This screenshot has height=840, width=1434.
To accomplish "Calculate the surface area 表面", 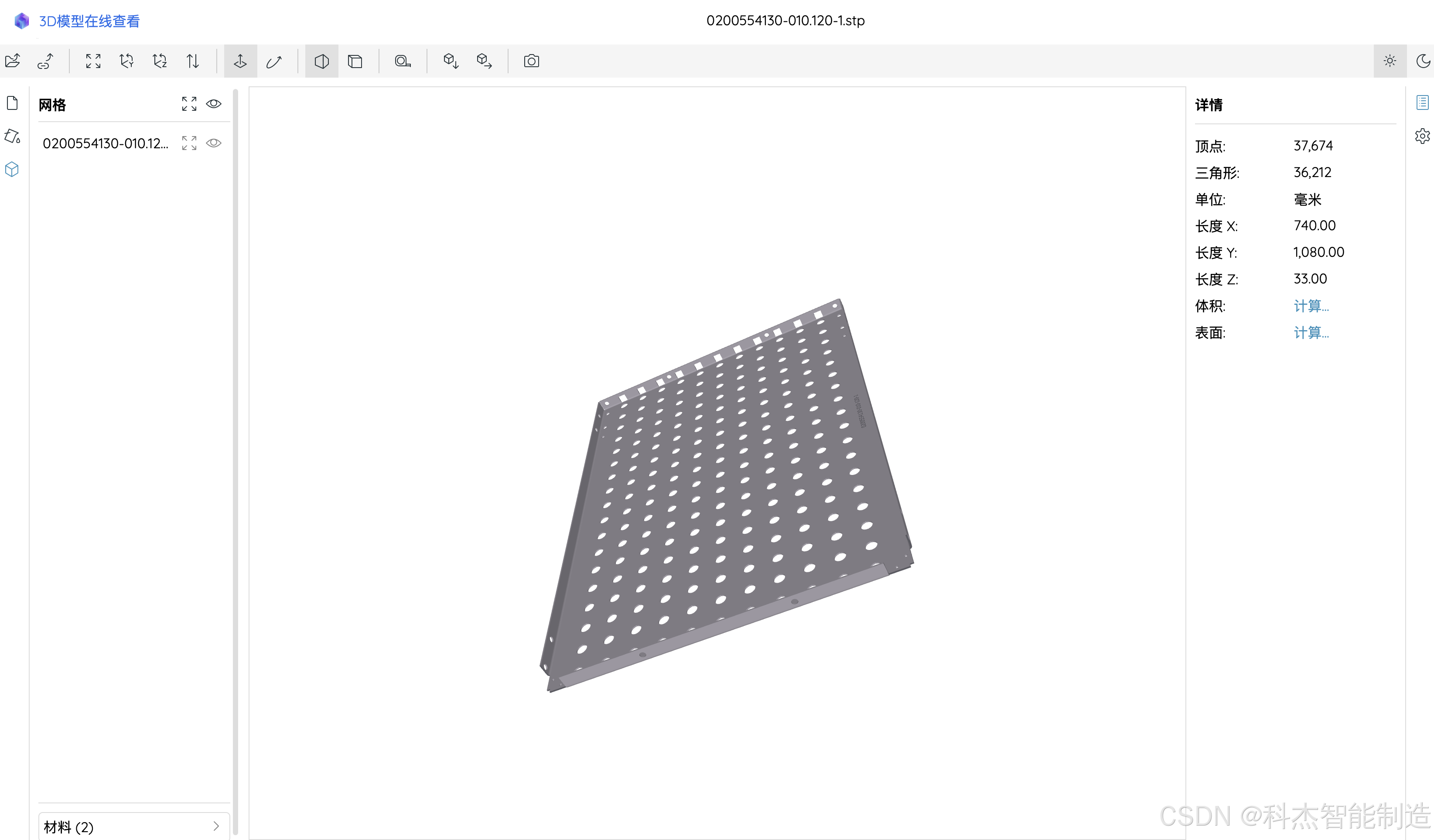I will 1311,333.
